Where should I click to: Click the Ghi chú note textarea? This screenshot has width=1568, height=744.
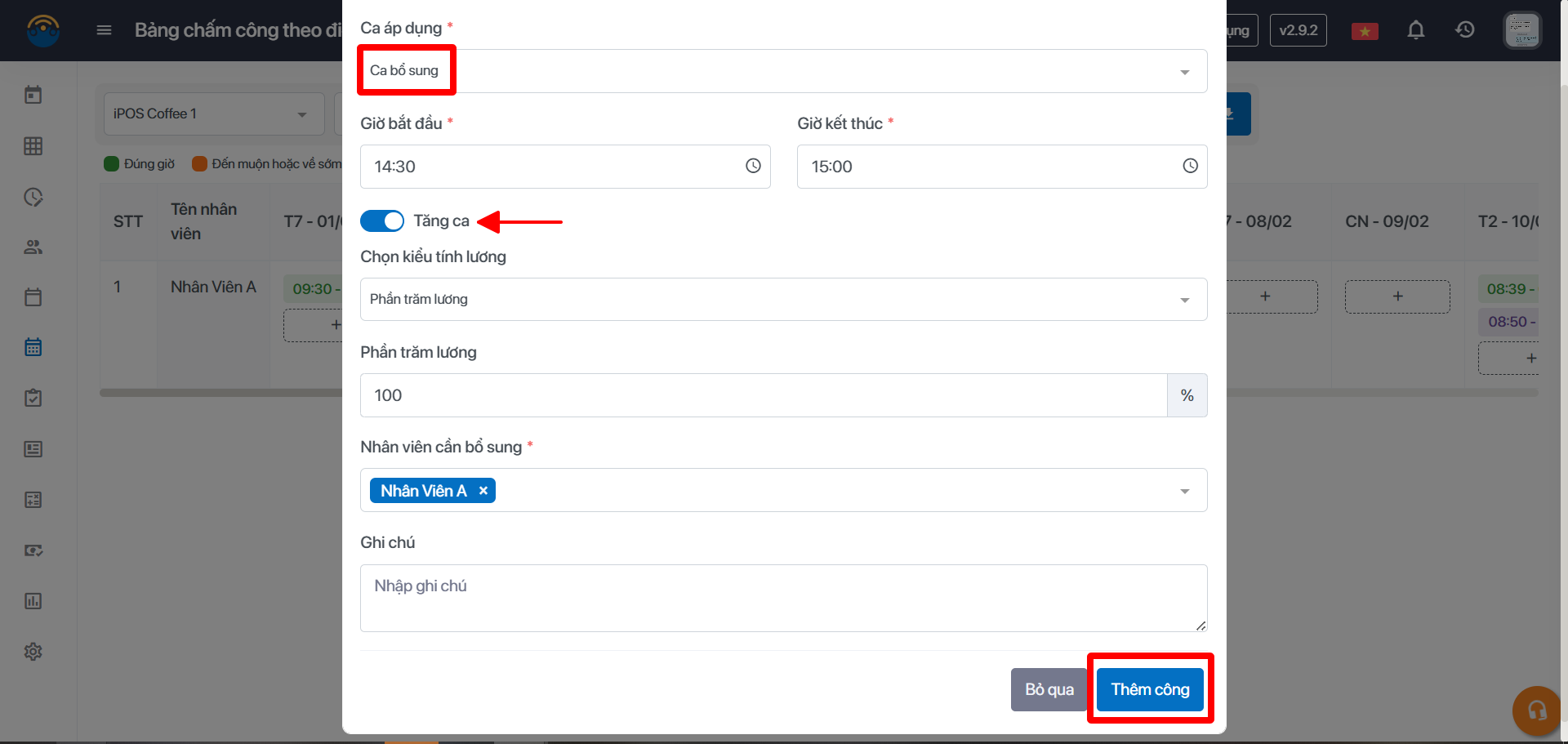tap(782, 598)
